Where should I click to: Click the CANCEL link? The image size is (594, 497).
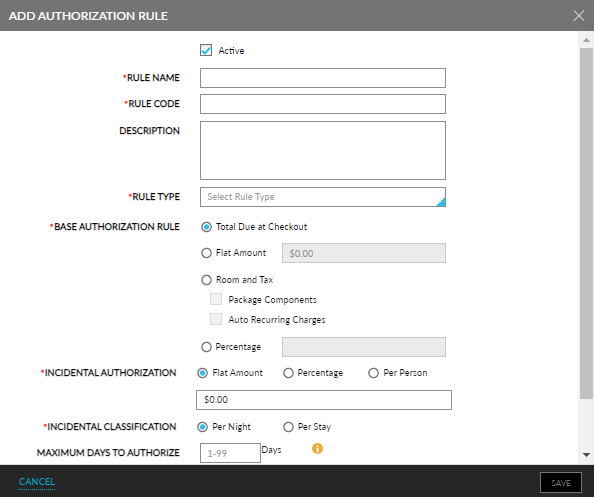37,482
